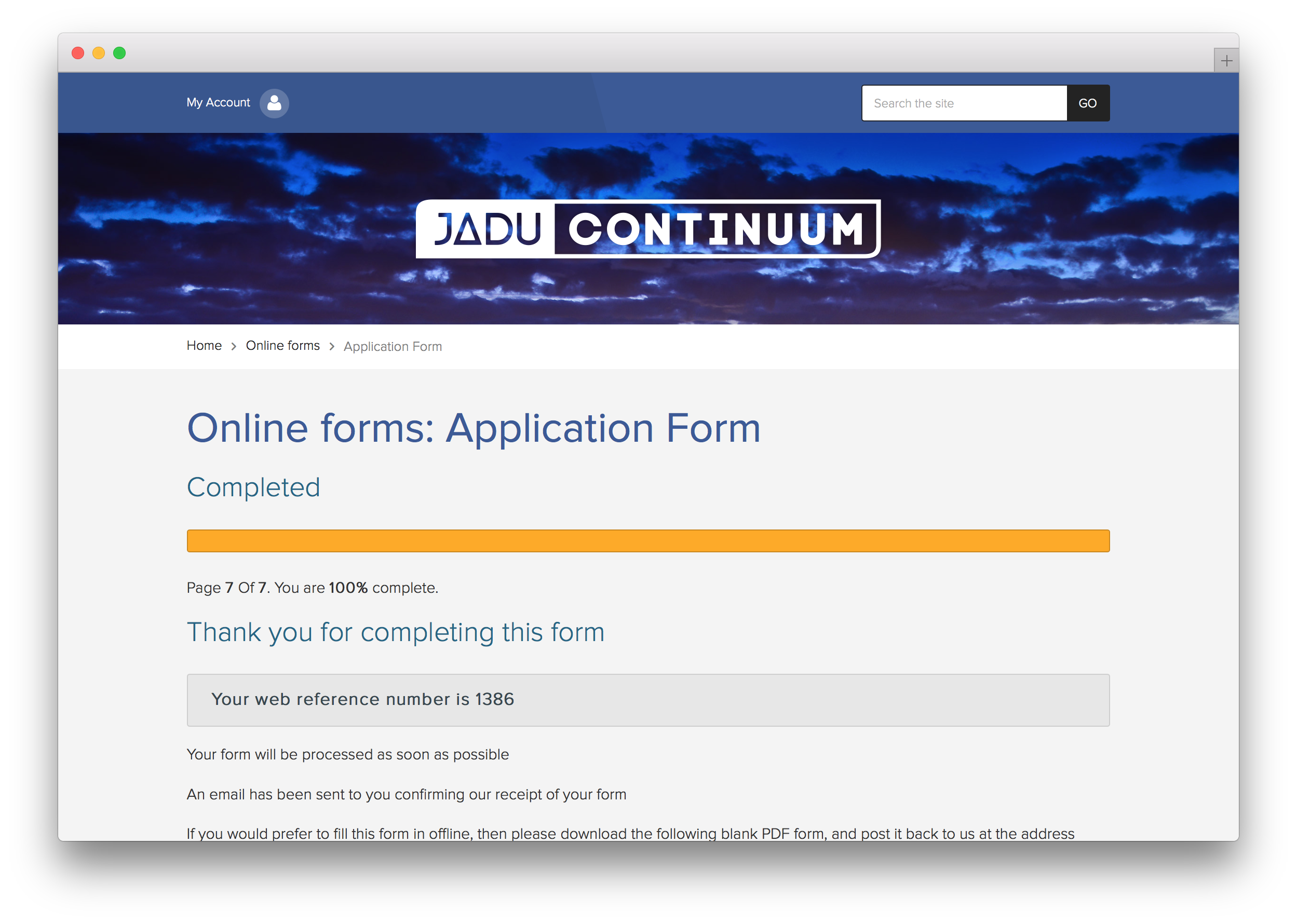Click the Search the site field
The height and width of the screenshot is (924, 1297).
pyautogui.click(x=964, y=103)
